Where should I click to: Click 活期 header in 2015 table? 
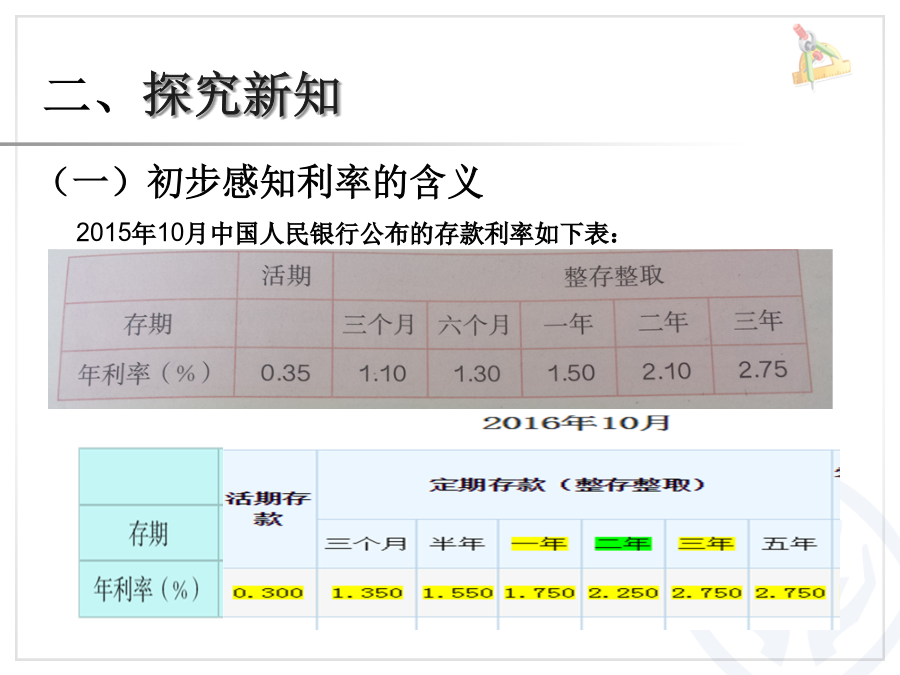click(286, 276)
